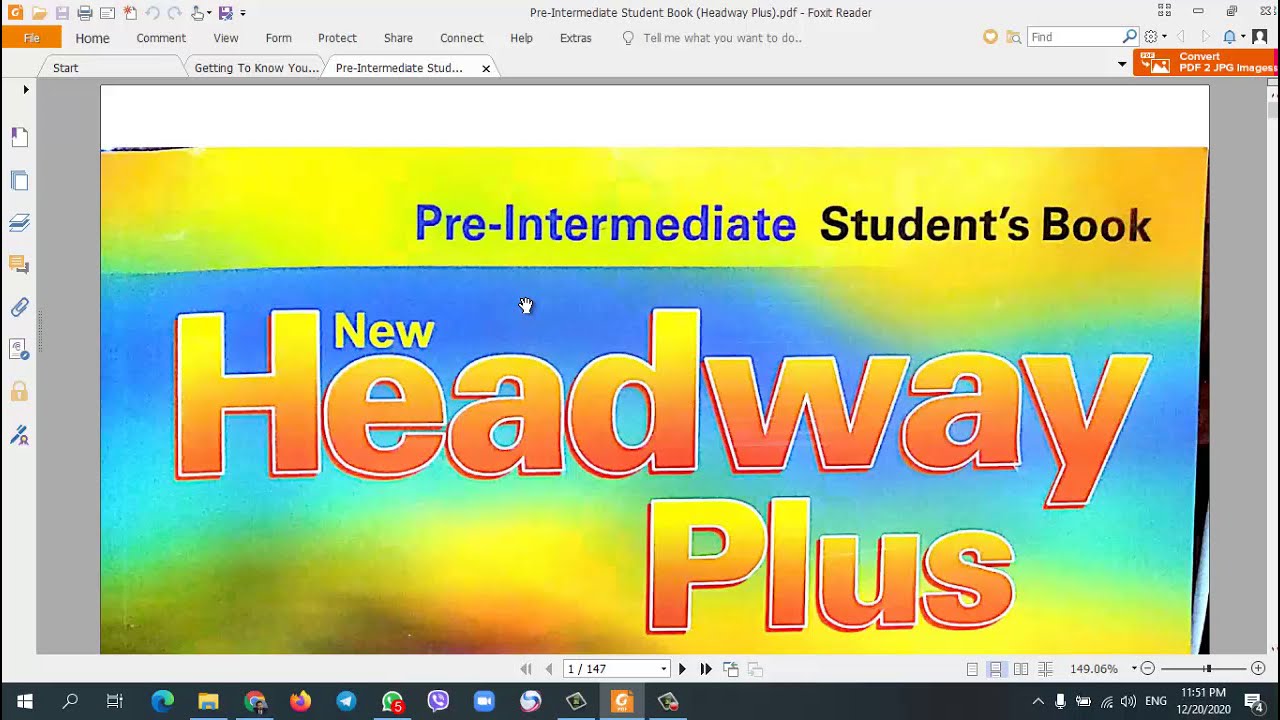Click the Save icon in quick access toolbar
1280x720 pixels.
(62, 13)
